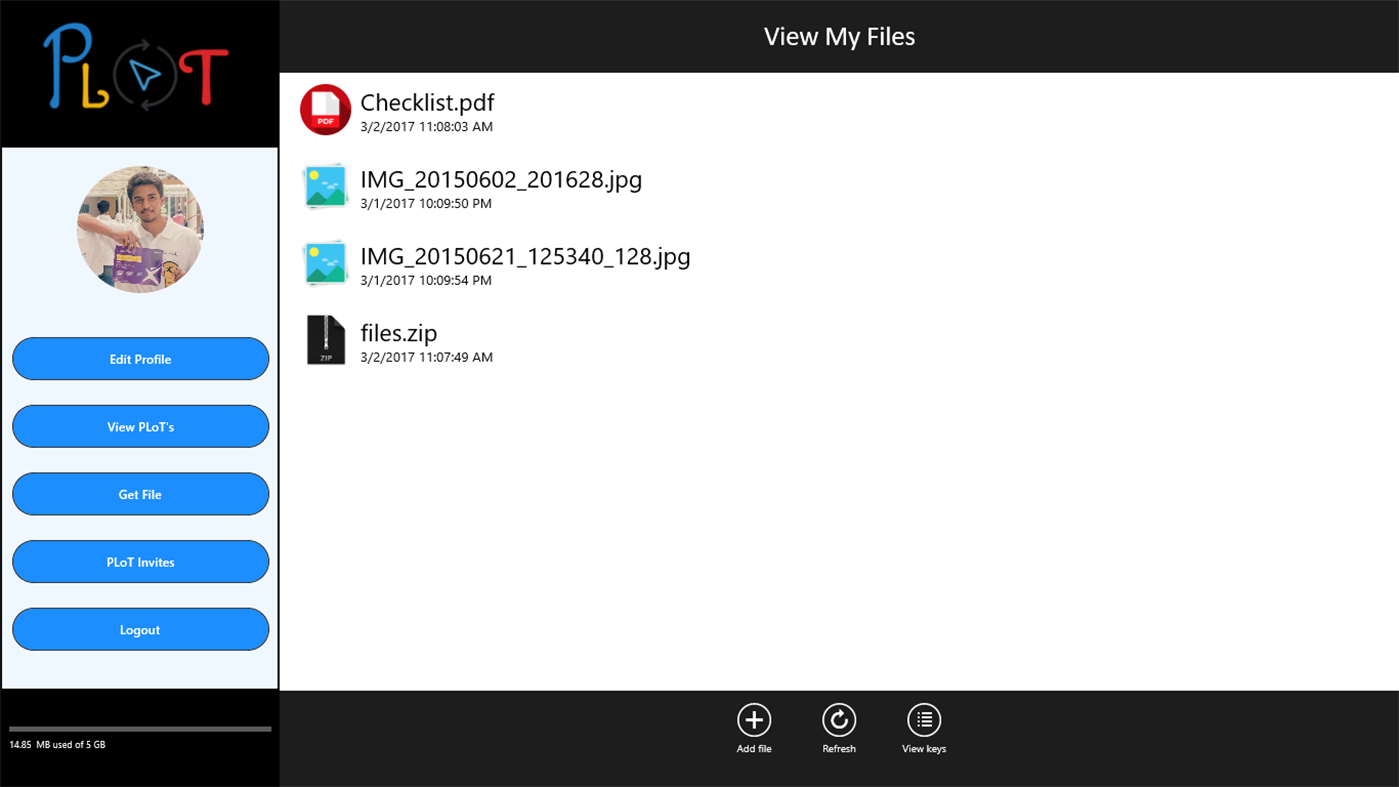Open the Edit Profile button
The width and height of the screenshot is (1399, 787).
point(140,359)
